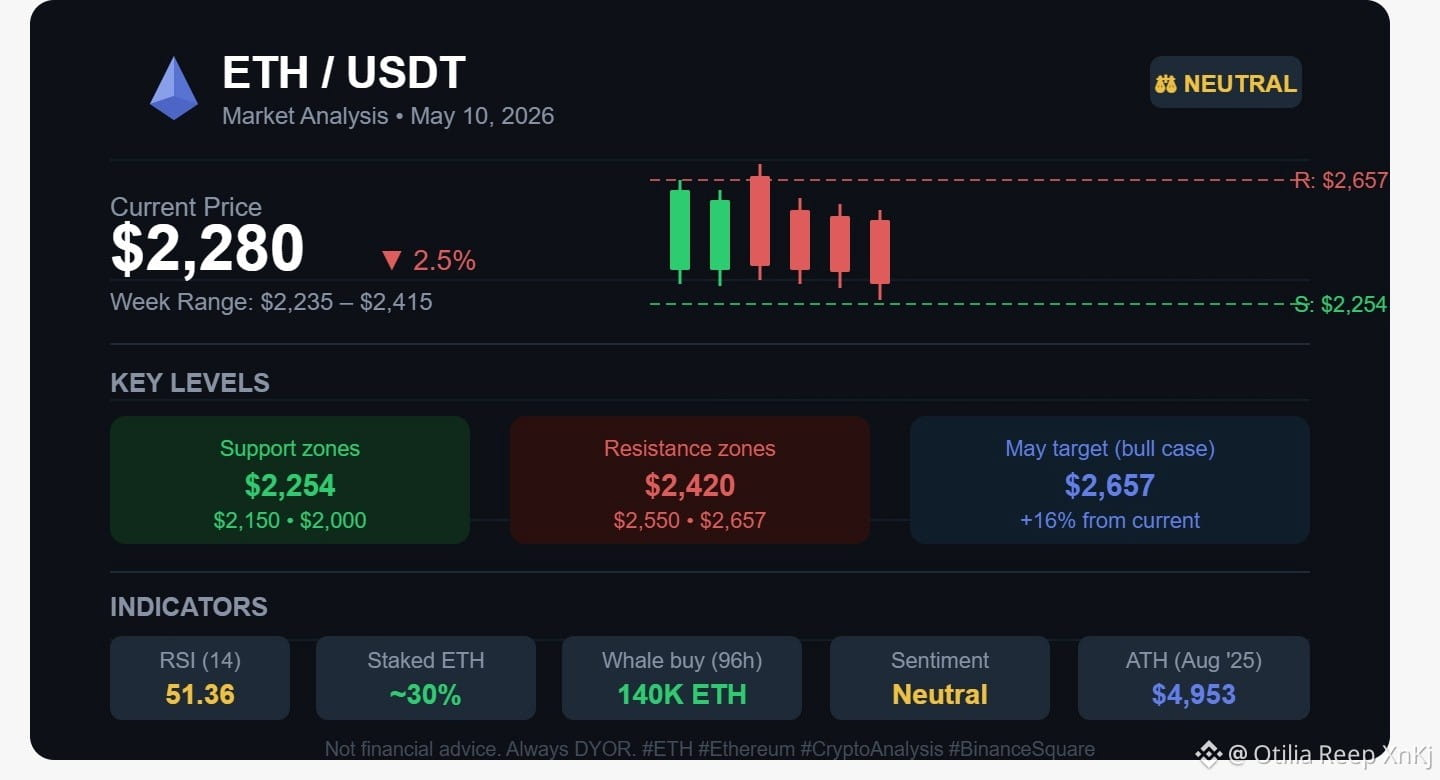The width and height of the screenshot is (1440, 780).
Task: Click the red down-triangle next to 2.5%
Action: coord(391,261)
